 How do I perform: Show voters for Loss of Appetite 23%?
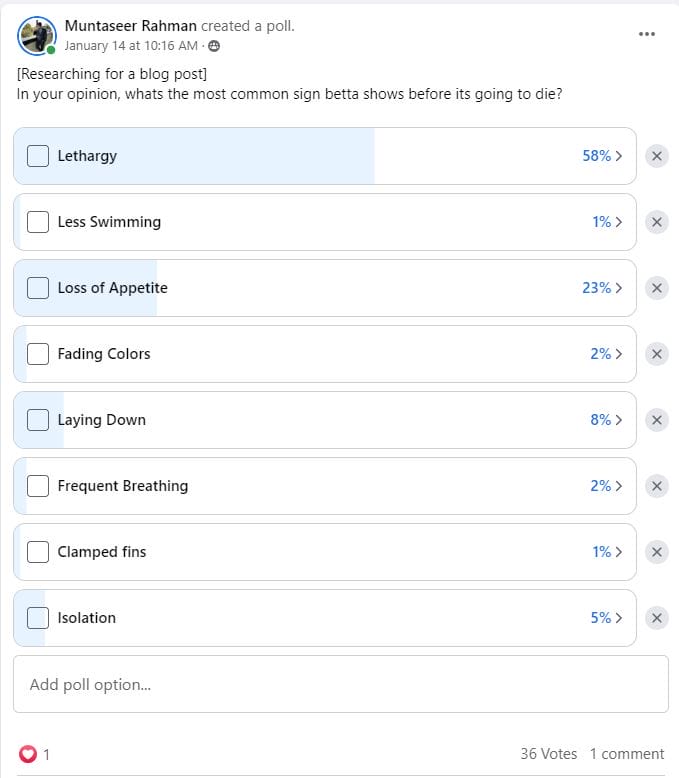click(x=602, y=288)
